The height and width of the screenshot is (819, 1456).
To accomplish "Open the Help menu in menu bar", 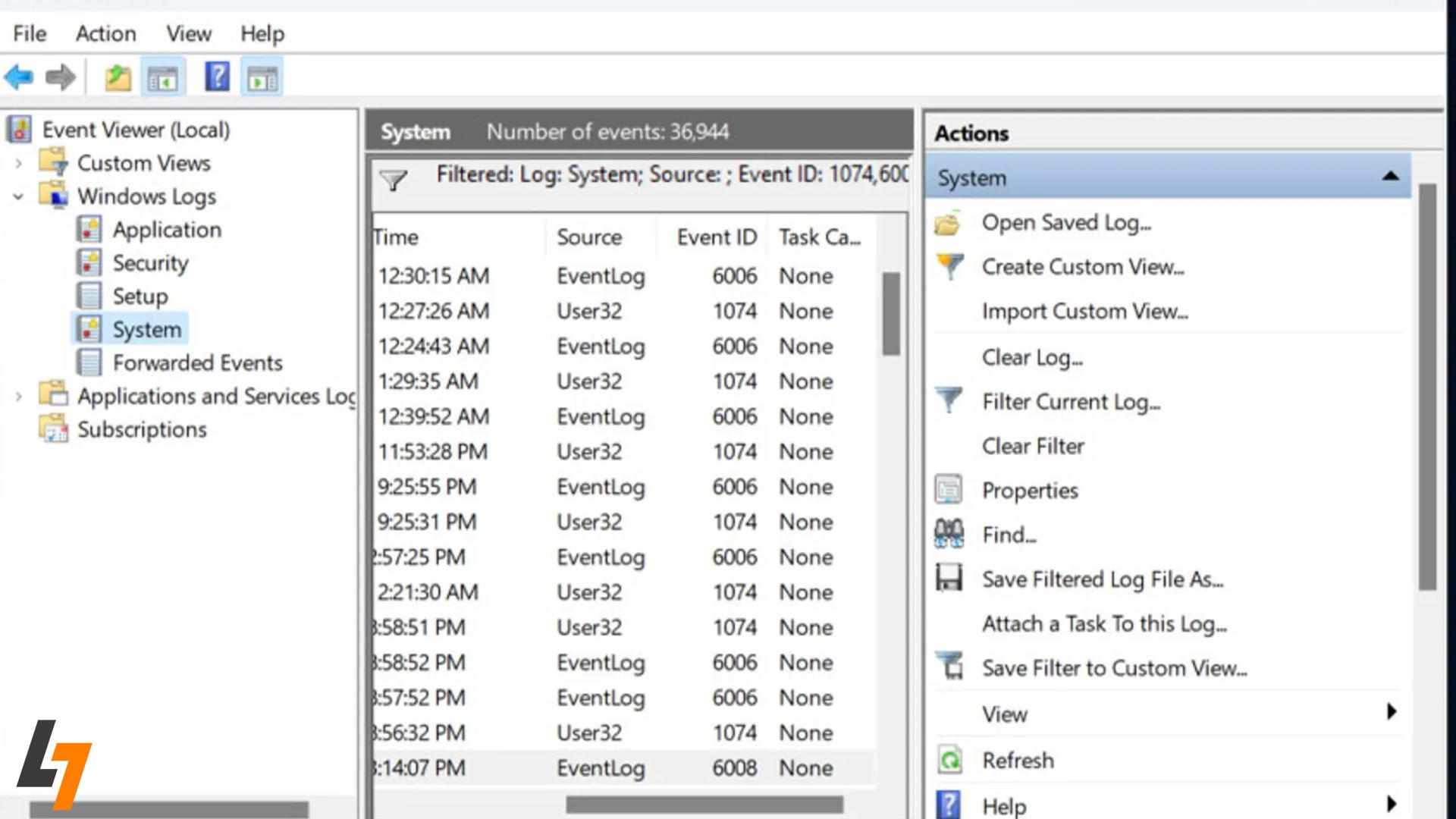I will pos(262,33).
